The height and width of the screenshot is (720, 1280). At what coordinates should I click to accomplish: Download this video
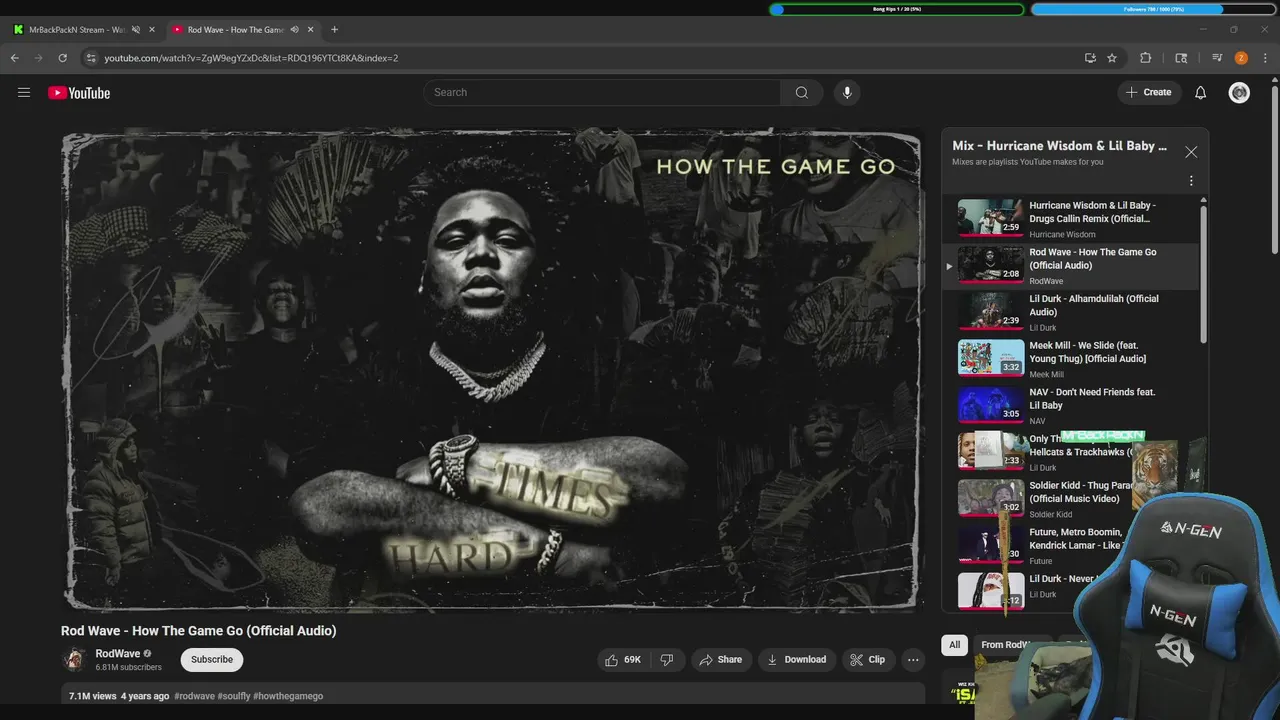(x=796, y=660)
